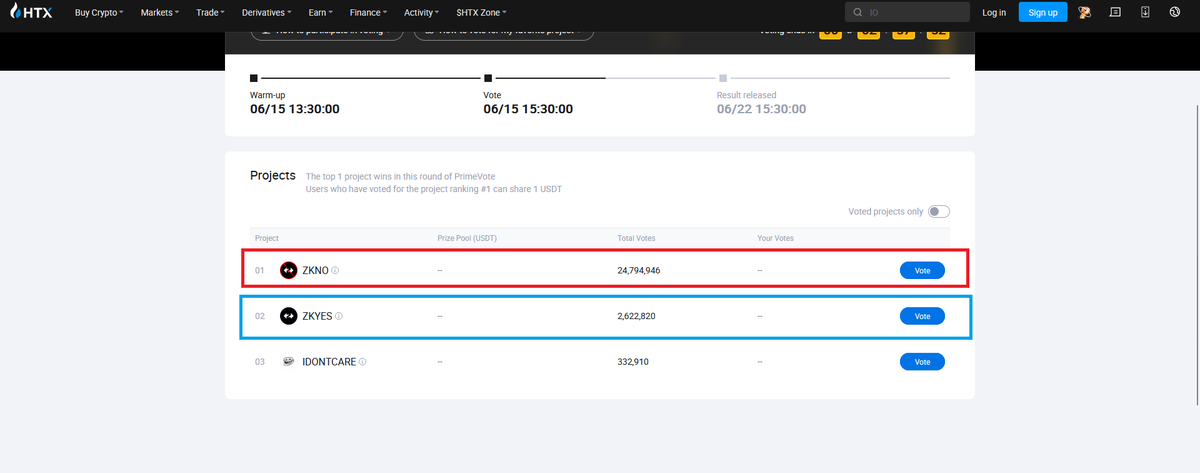
Task: Click the Sign up button
Action: (1043, 12)
